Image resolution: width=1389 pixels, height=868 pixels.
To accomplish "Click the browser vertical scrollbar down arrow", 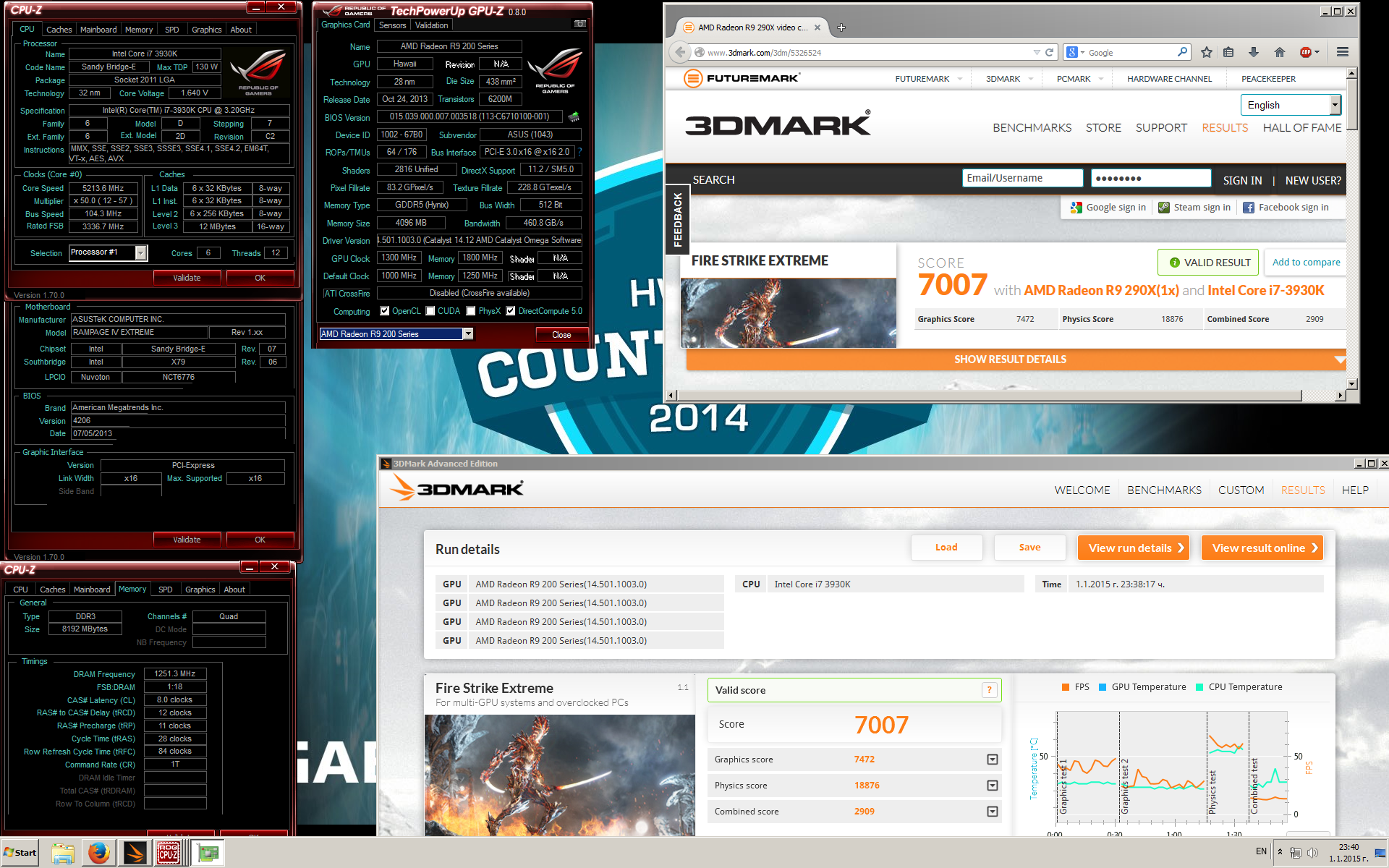I will click(1351, 383).
